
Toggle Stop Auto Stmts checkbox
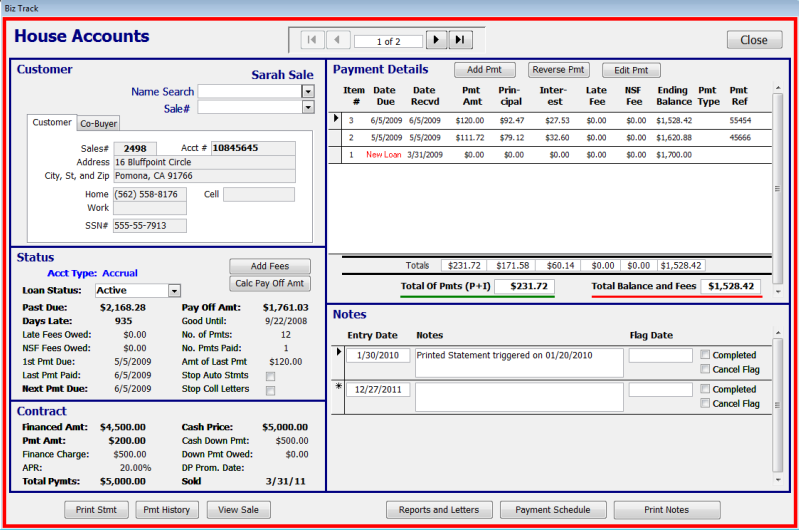[x=270, y=377]
